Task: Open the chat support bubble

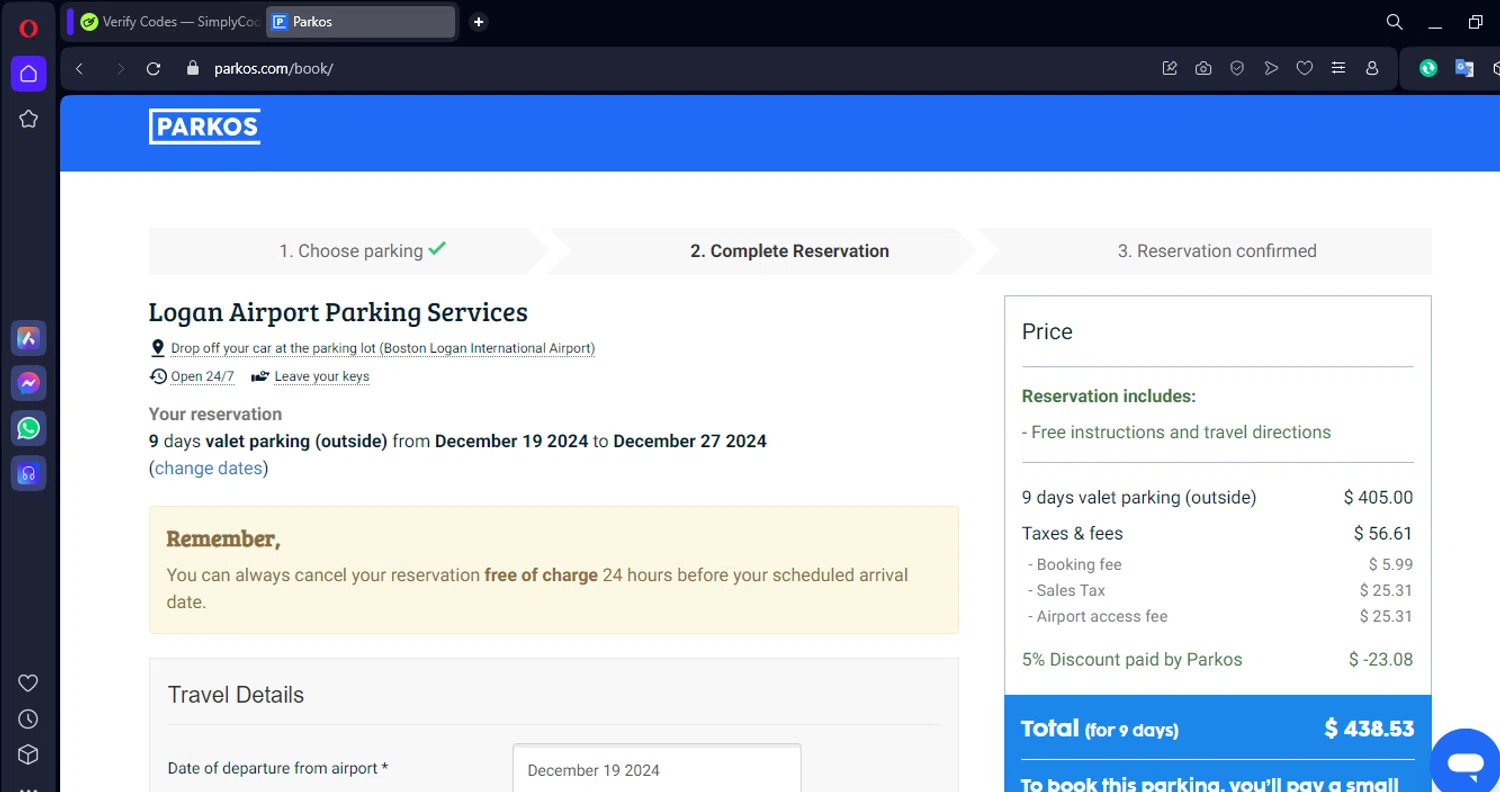Action: (1465, 765)
